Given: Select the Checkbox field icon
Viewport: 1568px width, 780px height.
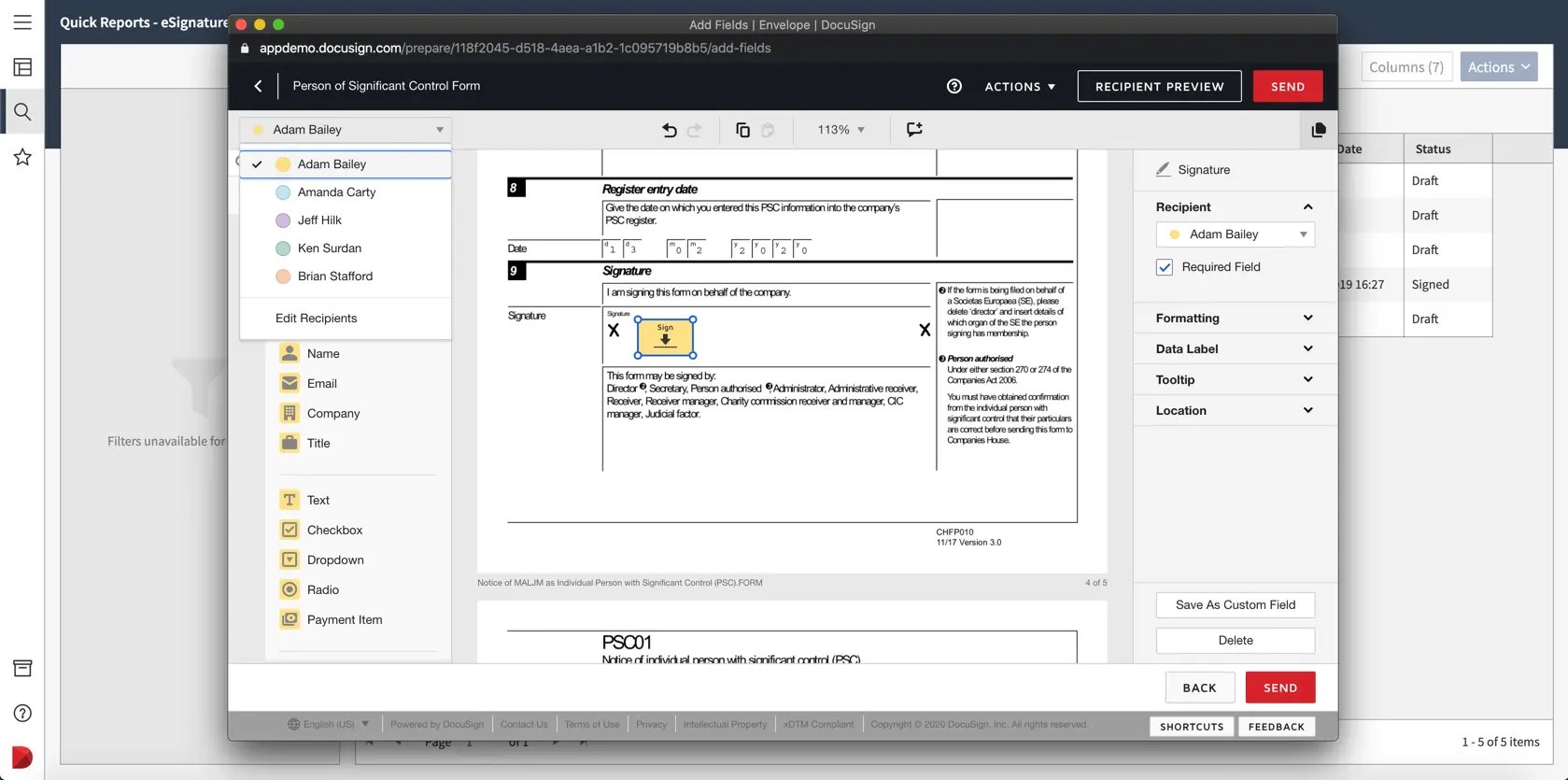Looking at the screenshot, I should tap(290, 530).
